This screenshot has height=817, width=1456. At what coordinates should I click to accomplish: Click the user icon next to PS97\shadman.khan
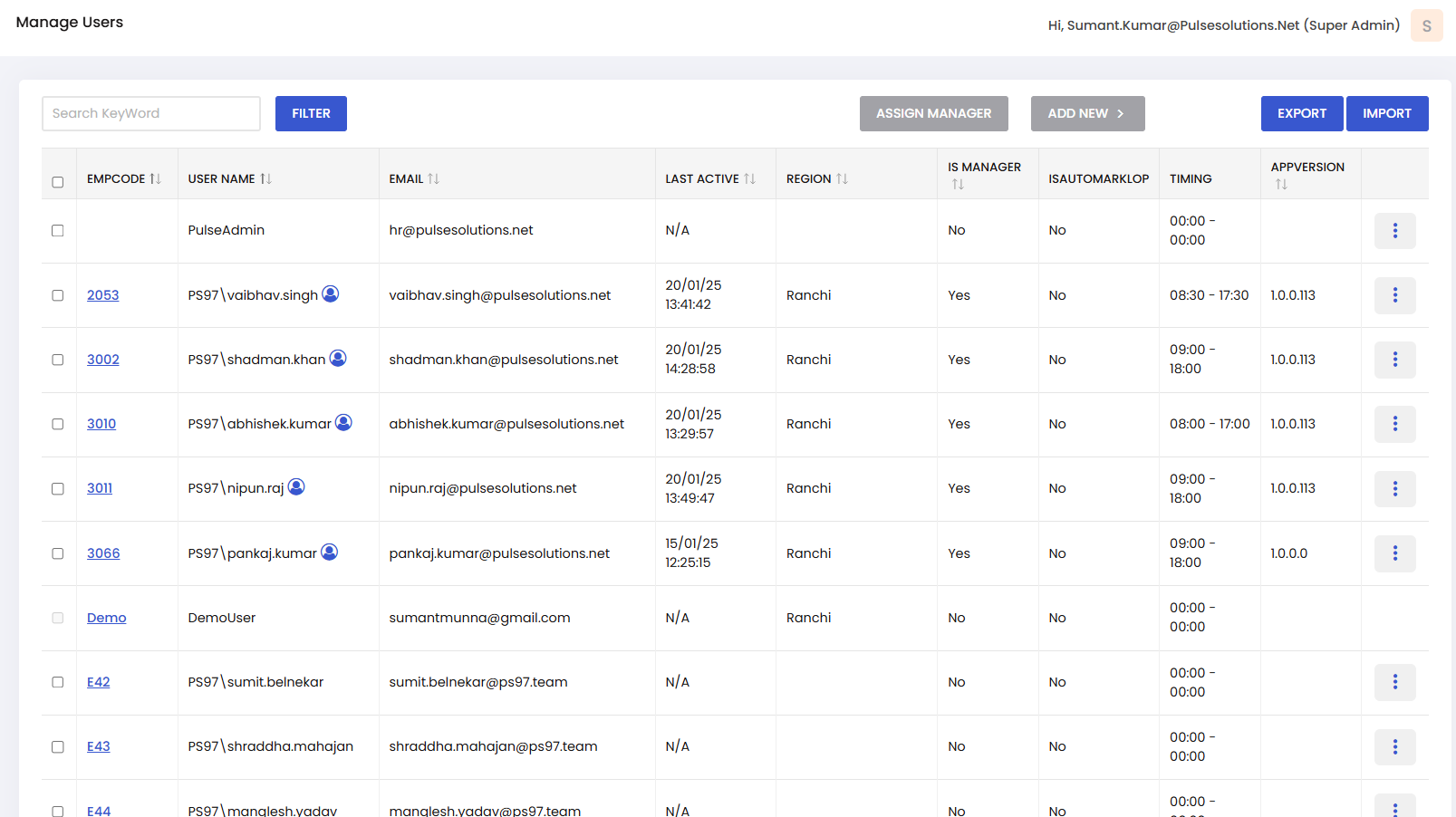[x=338, y=359]
